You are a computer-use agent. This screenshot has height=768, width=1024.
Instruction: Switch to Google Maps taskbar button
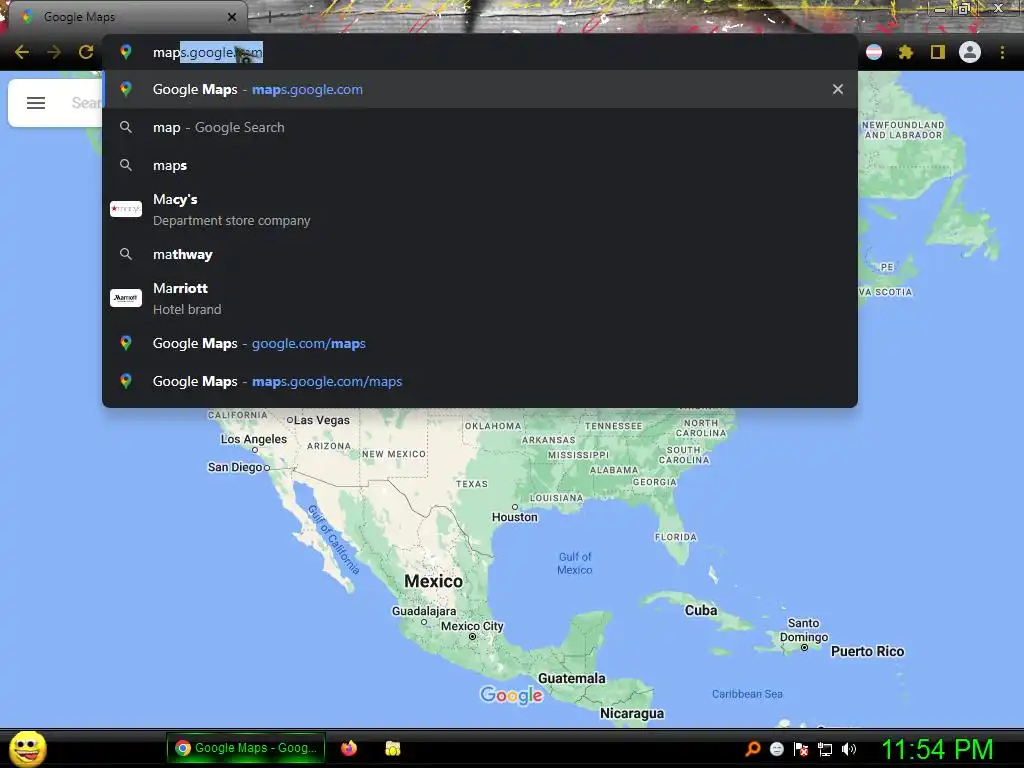pyautogui.click(x=246, y=748)
